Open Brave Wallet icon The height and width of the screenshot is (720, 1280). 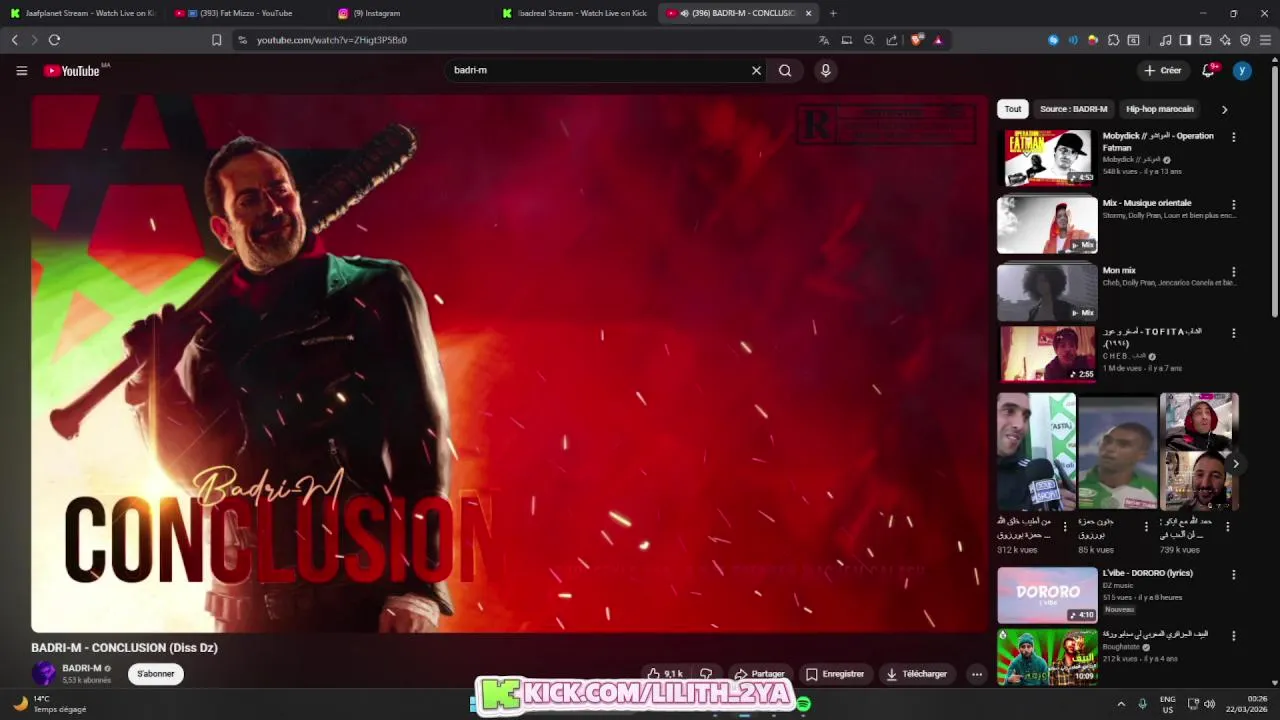click(x=1205, y=40)
